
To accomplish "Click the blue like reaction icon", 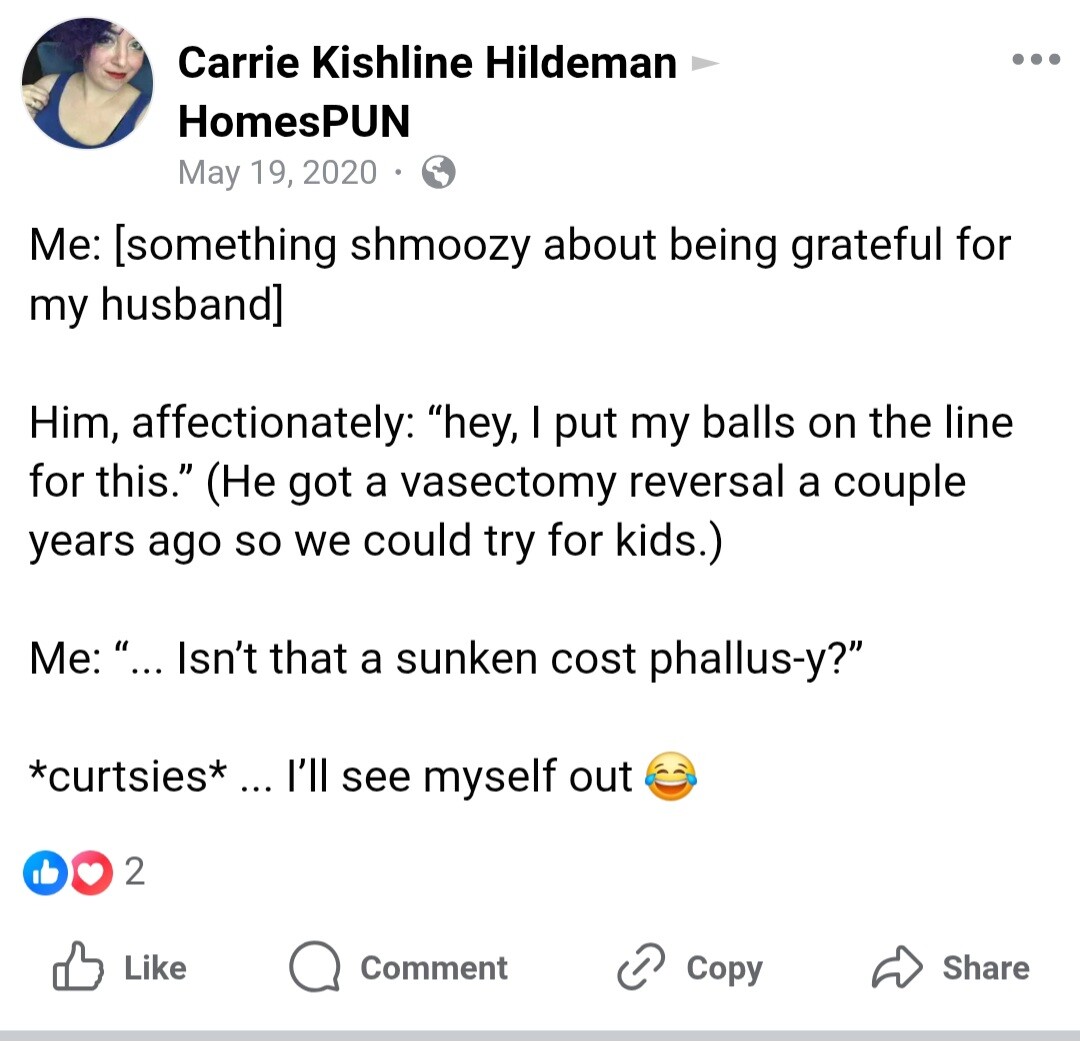I will tap(45, 872).
